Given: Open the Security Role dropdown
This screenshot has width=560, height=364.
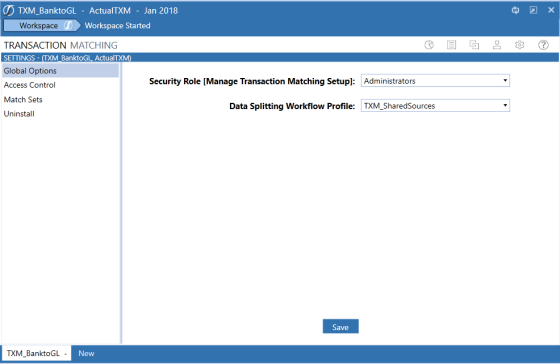Looking at the screenshot, I should (435, 81).
